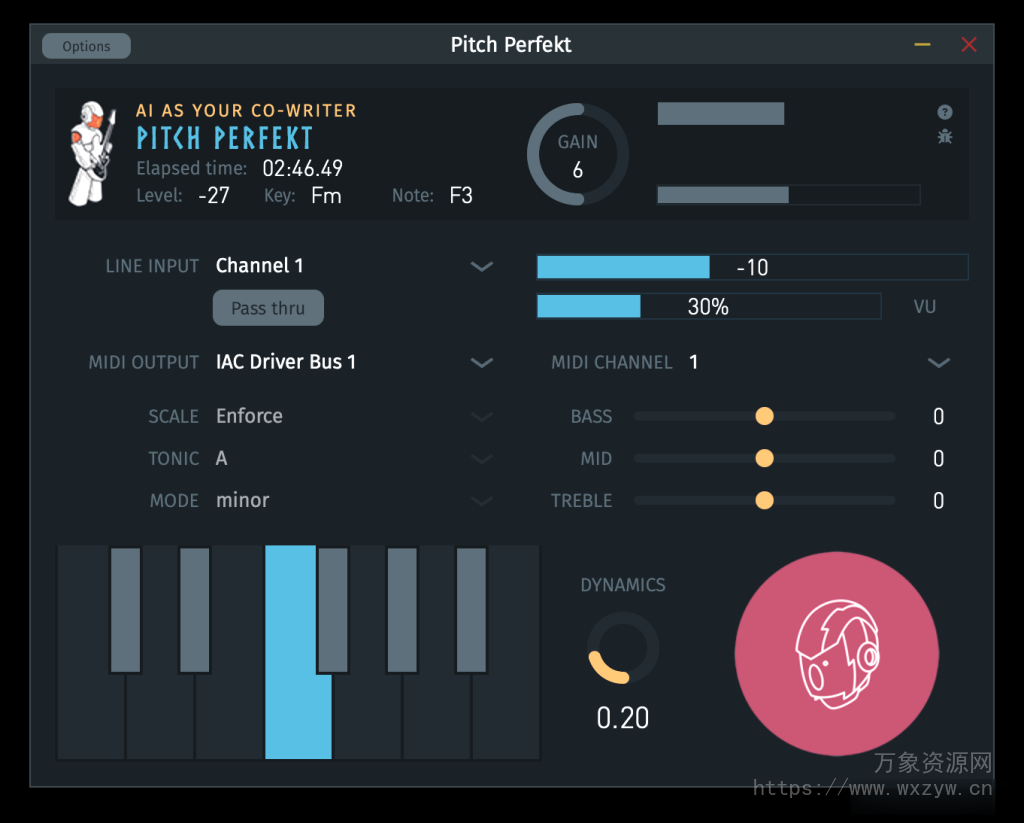Screen dimensions: 1024x823
Task: Toggle Pass thru mode
Action: [x=268, y=307]
